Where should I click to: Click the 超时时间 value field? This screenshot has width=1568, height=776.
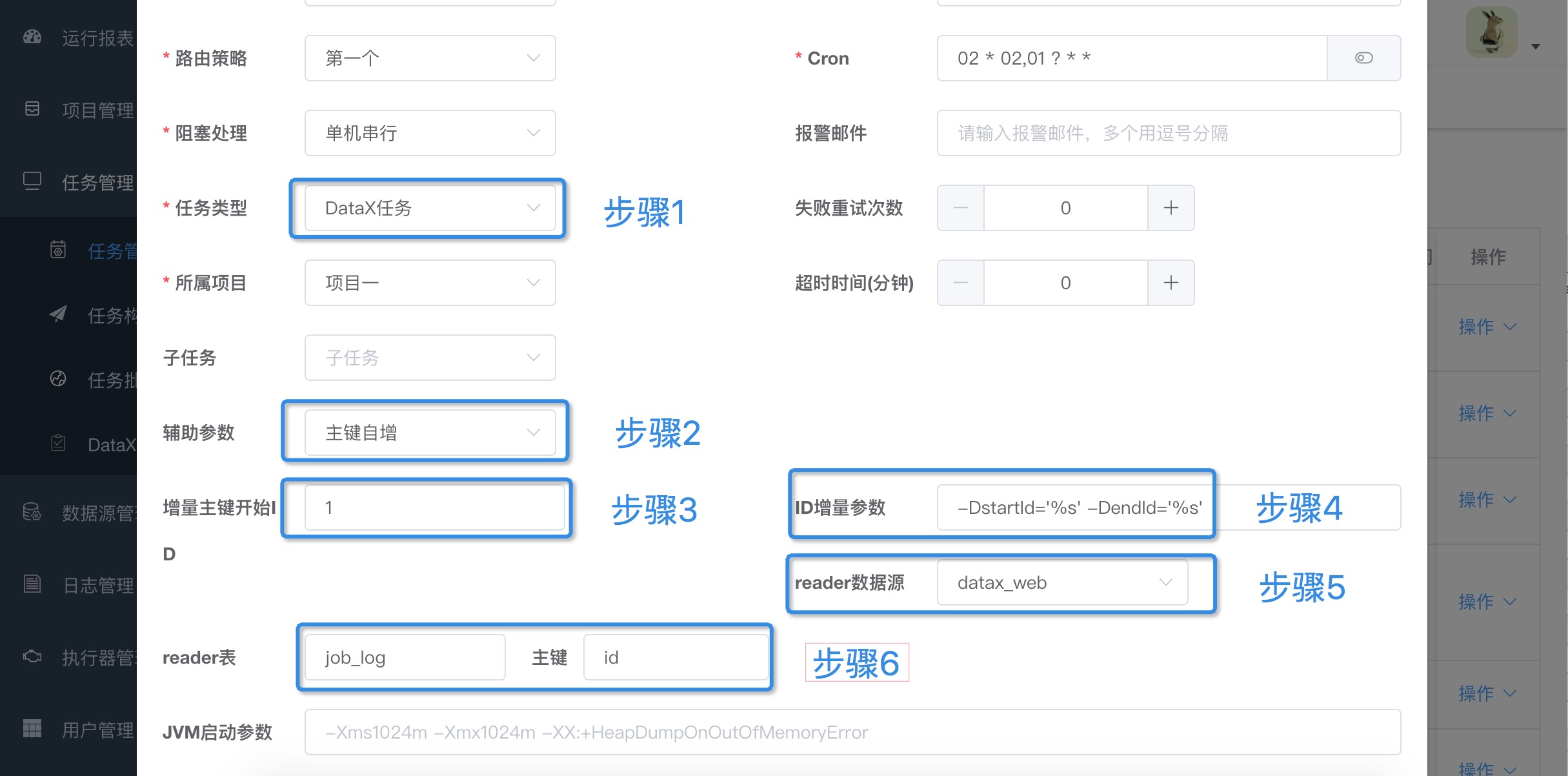(x=1066, y=283)
